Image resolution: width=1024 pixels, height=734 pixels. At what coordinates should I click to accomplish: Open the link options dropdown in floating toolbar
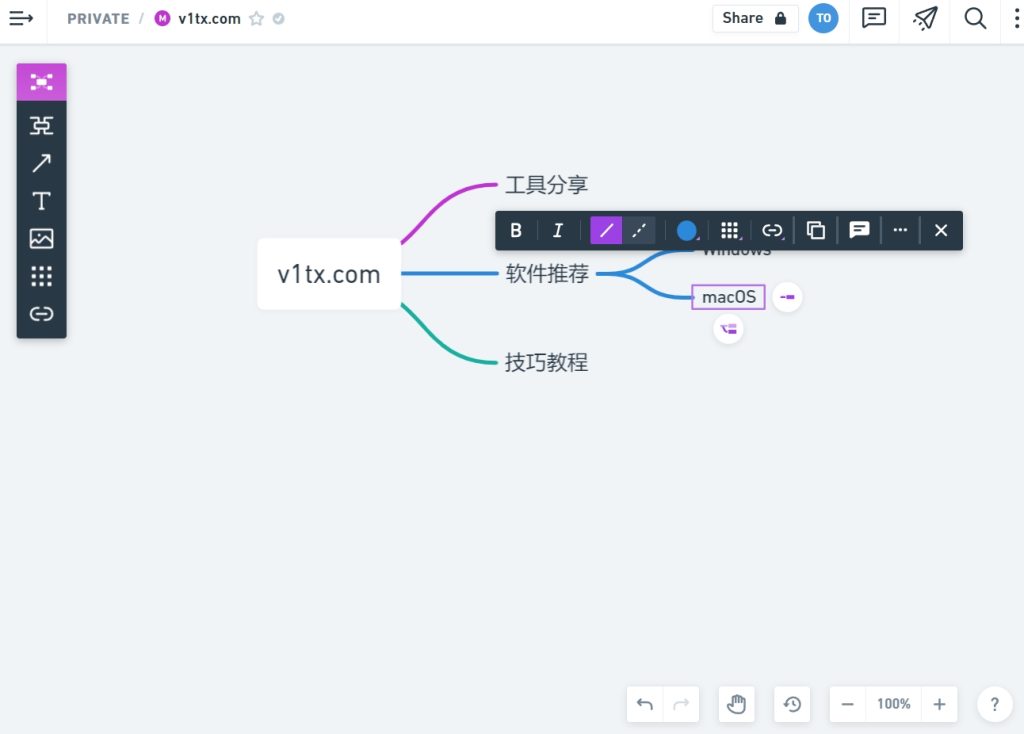pos(772,231)
